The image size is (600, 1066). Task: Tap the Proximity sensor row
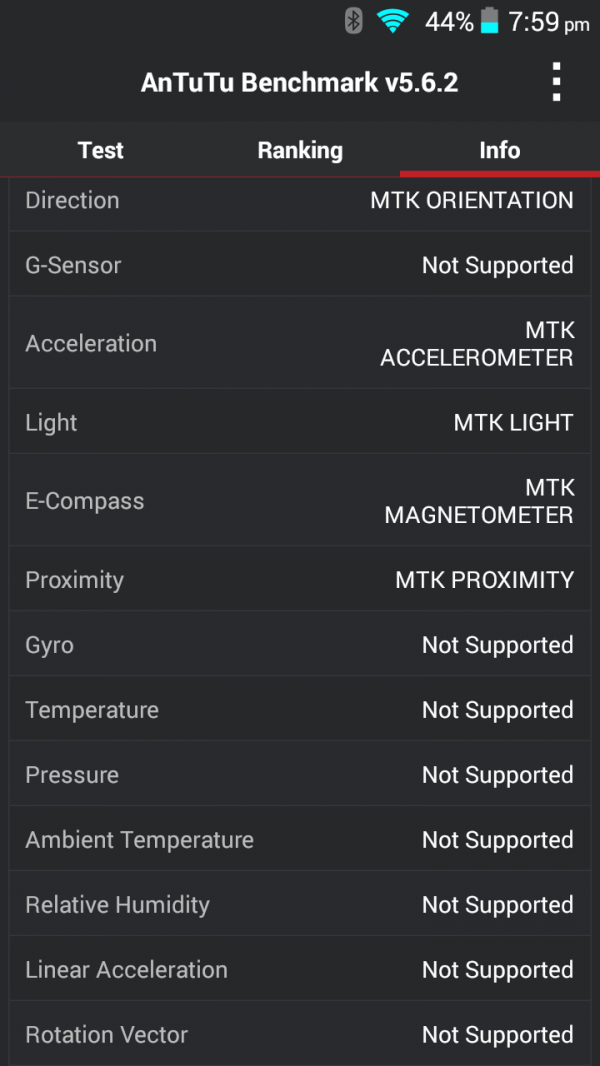(x=300, y=580)
